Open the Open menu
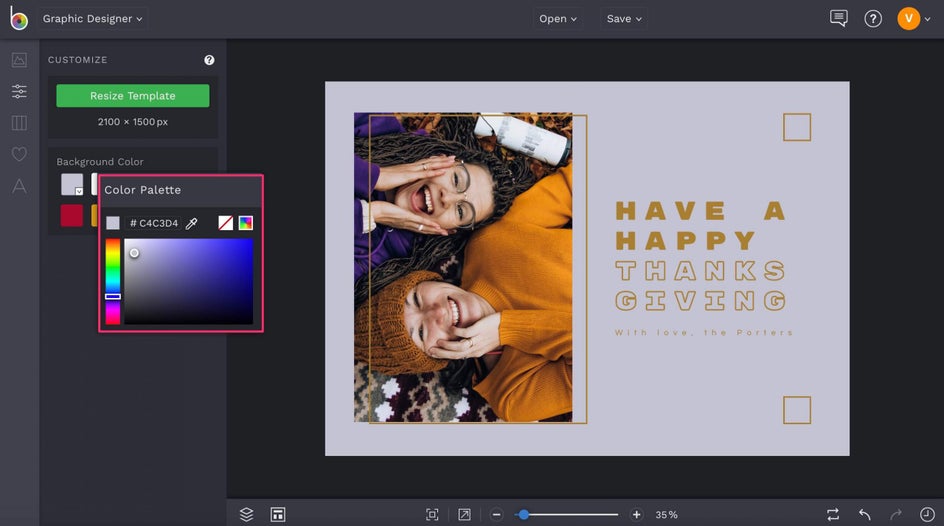The height and width of the screenshot is (526, 944). pos(558,18)
